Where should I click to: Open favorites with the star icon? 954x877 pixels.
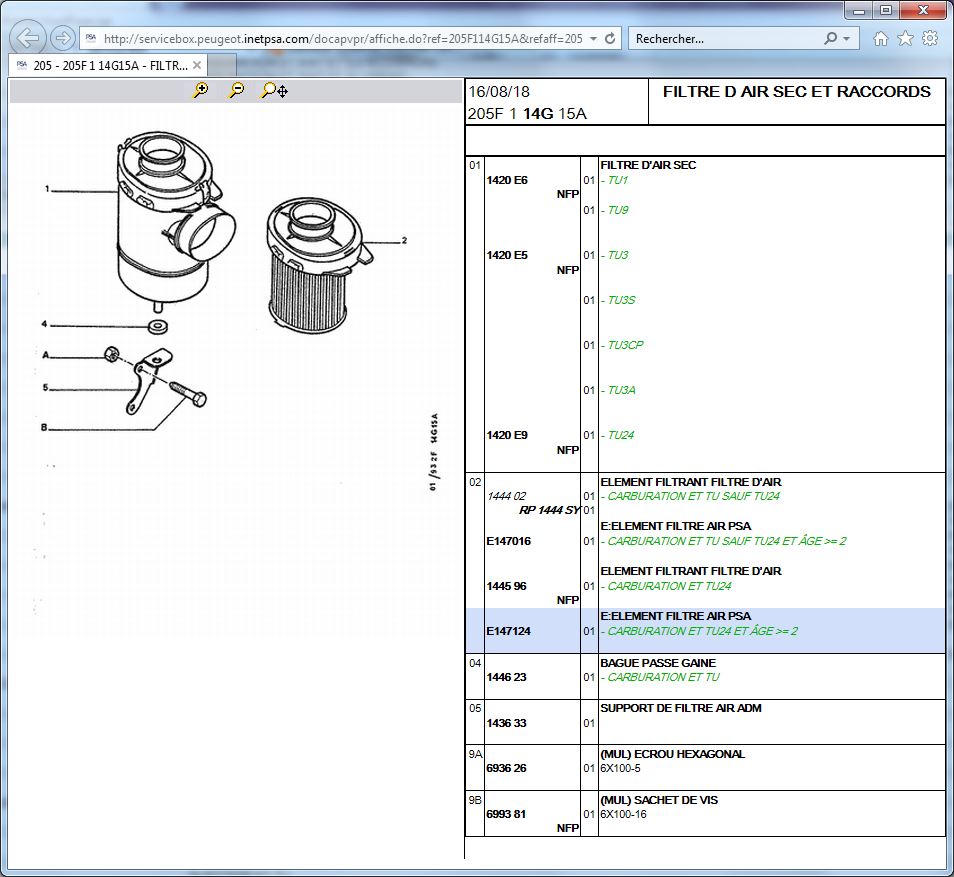(905, 39)
